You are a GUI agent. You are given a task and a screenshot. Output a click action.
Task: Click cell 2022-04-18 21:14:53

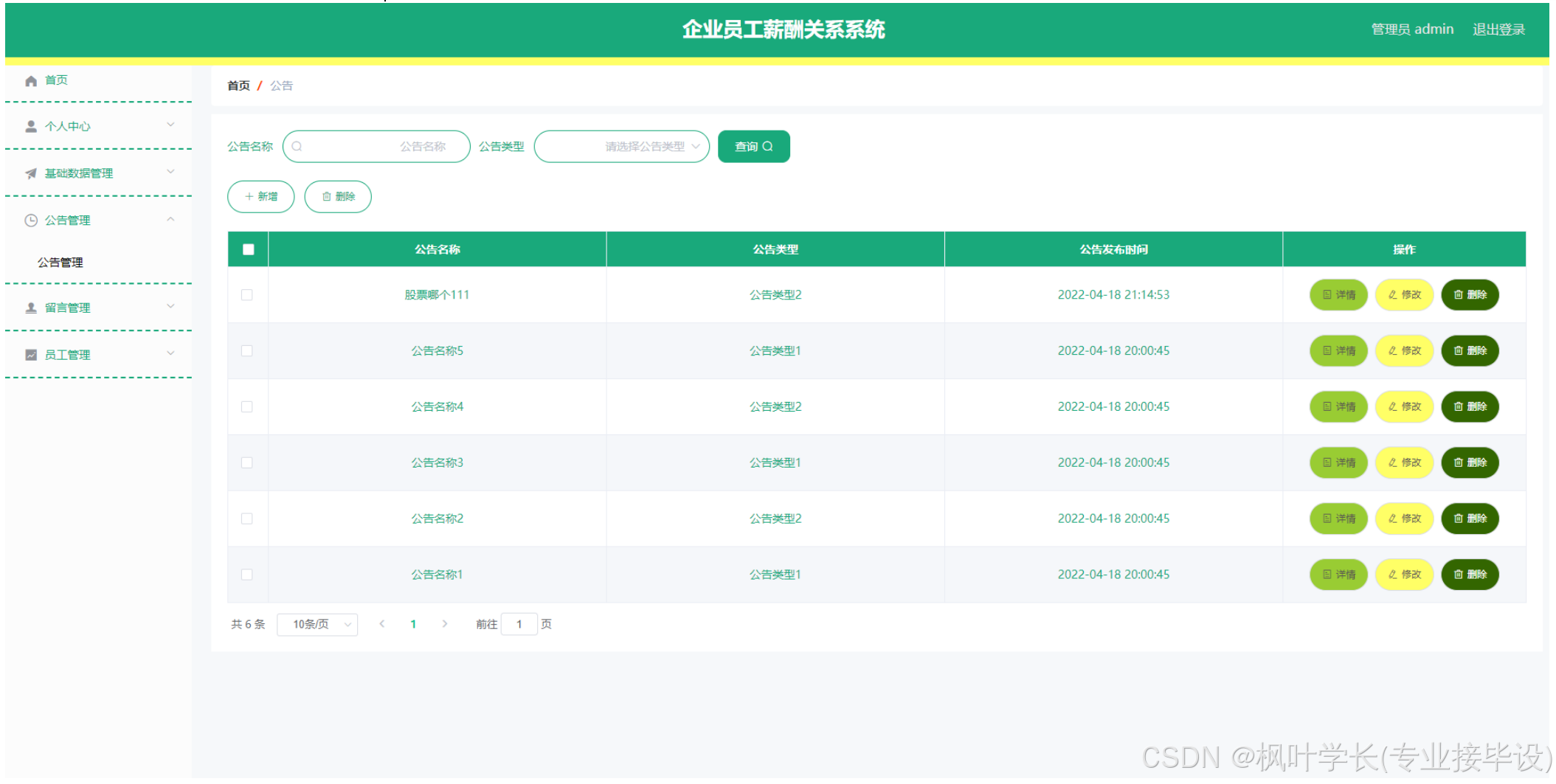pos(1113,295)
